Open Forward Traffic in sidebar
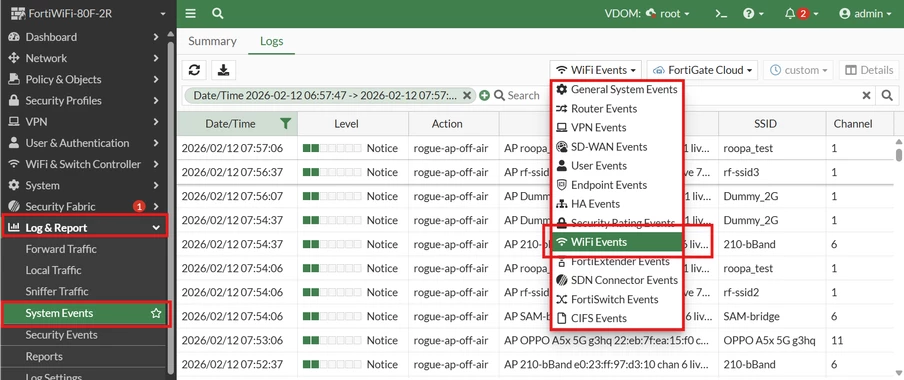 point(61,249)
